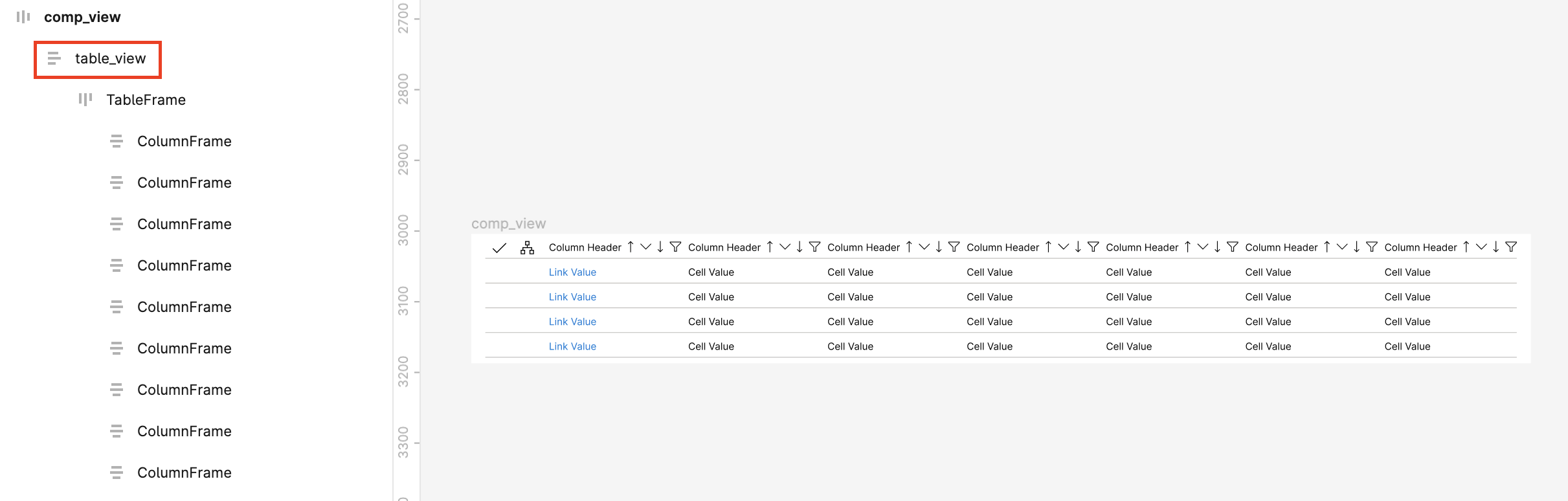Image resolution: width=1568 pixels, height=501 pixels.
Task: Select the table_view layer in the tree
Action: coord(110,59)
